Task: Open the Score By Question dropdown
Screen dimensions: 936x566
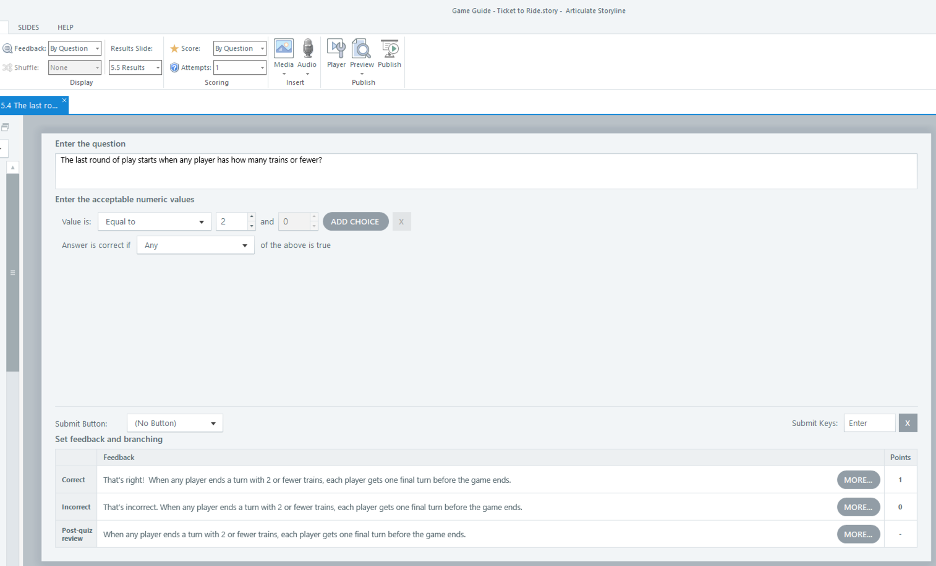Action: pos(239,48)
